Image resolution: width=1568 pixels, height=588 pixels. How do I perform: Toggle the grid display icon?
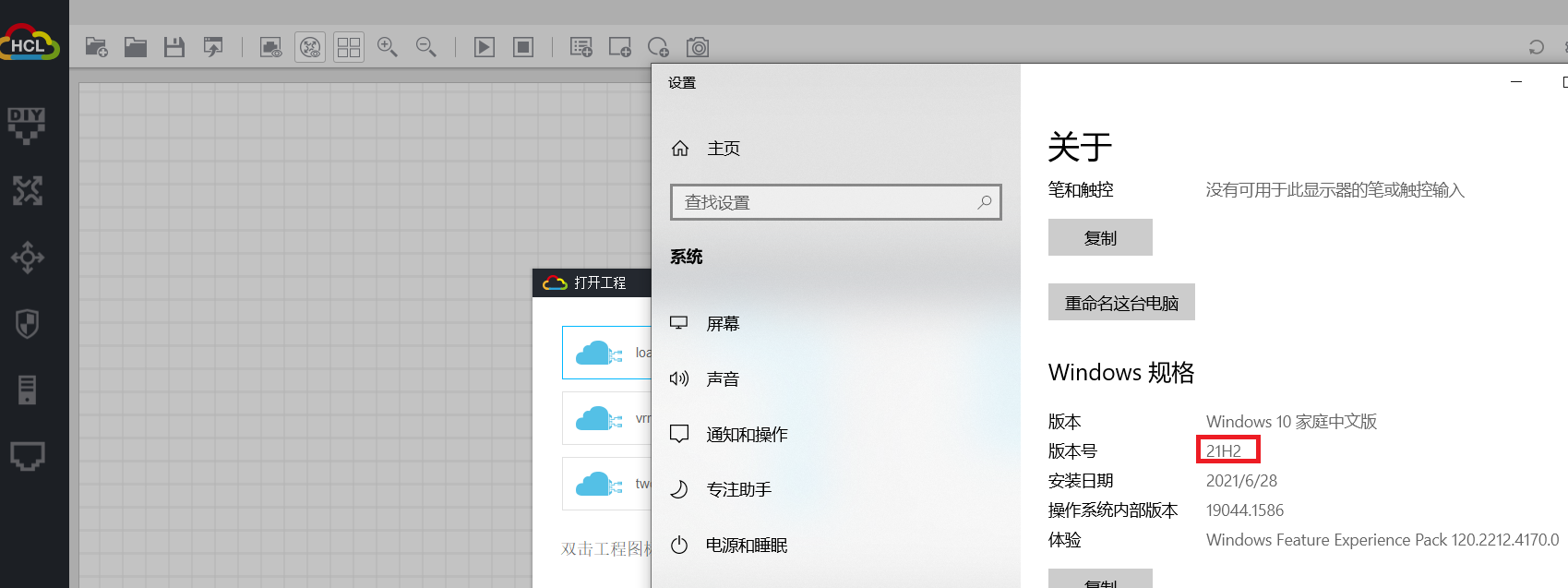pos(349,47)
